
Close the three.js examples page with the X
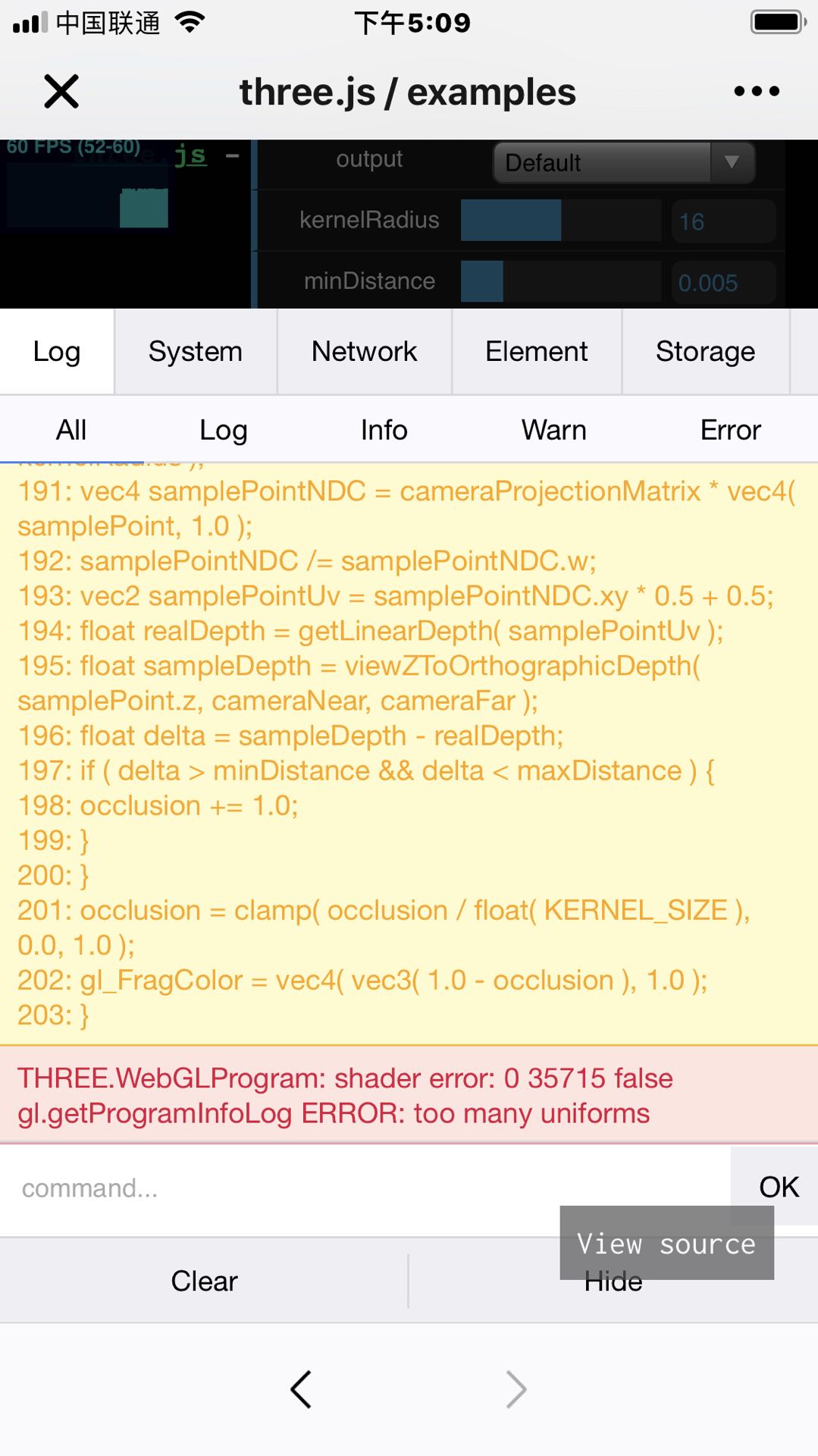click(61, 91)
